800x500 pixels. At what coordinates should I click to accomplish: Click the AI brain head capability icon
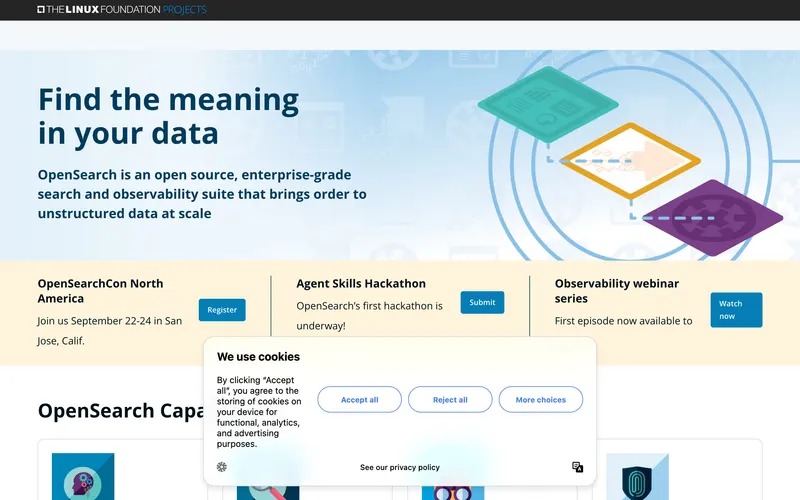point(83,477)
